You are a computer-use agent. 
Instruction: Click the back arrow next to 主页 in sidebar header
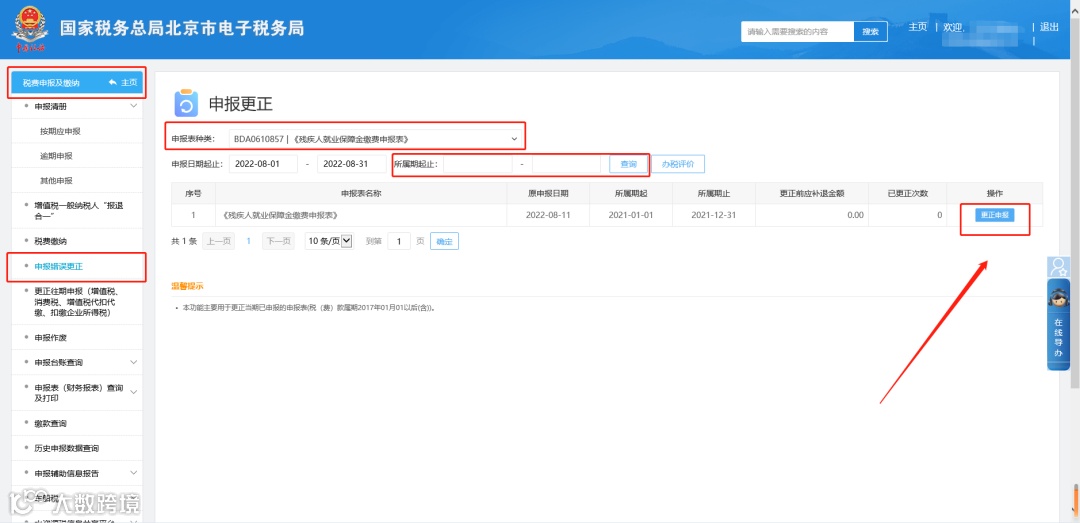tap(113, 83)
